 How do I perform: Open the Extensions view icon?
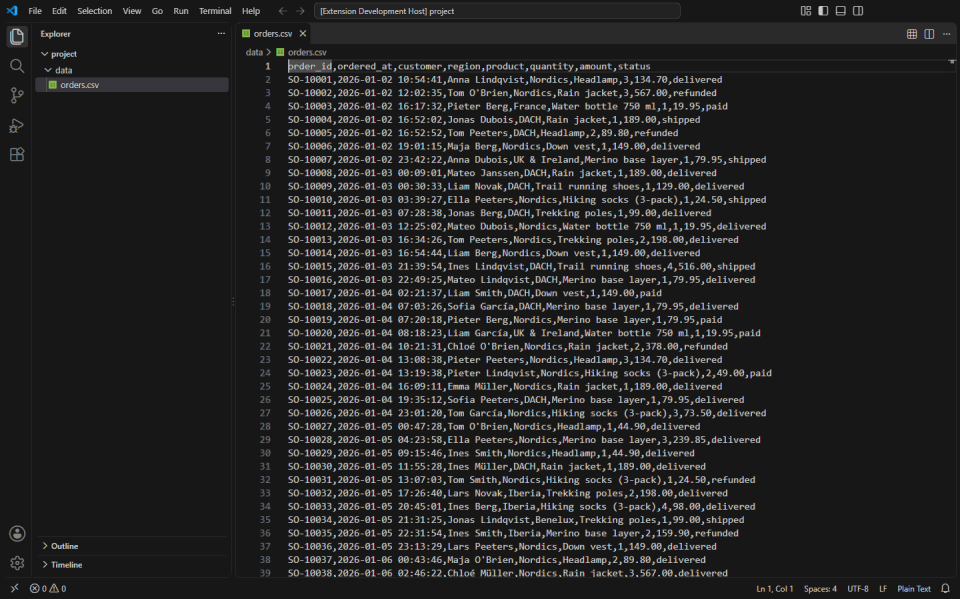(x=17, y=154)
